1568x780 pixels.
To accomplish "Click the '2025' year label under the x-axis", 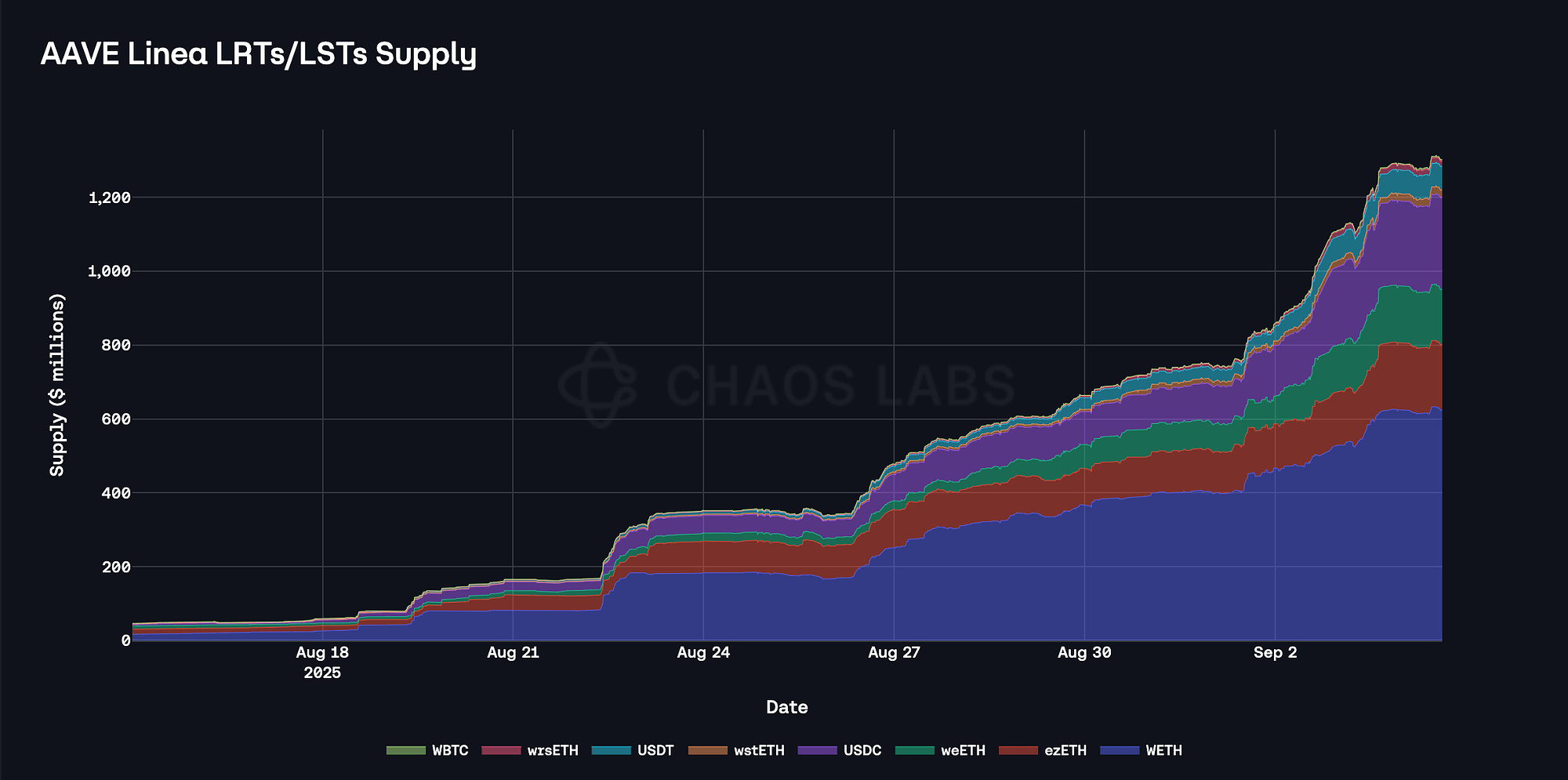I will [x=322, y=673].
